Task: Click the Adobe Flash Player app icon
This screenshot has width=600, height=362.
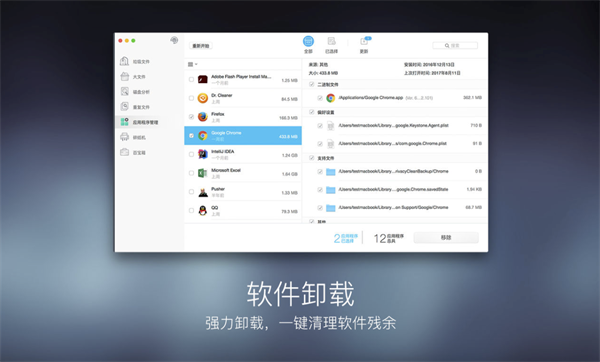Action: tap(203, 80)
